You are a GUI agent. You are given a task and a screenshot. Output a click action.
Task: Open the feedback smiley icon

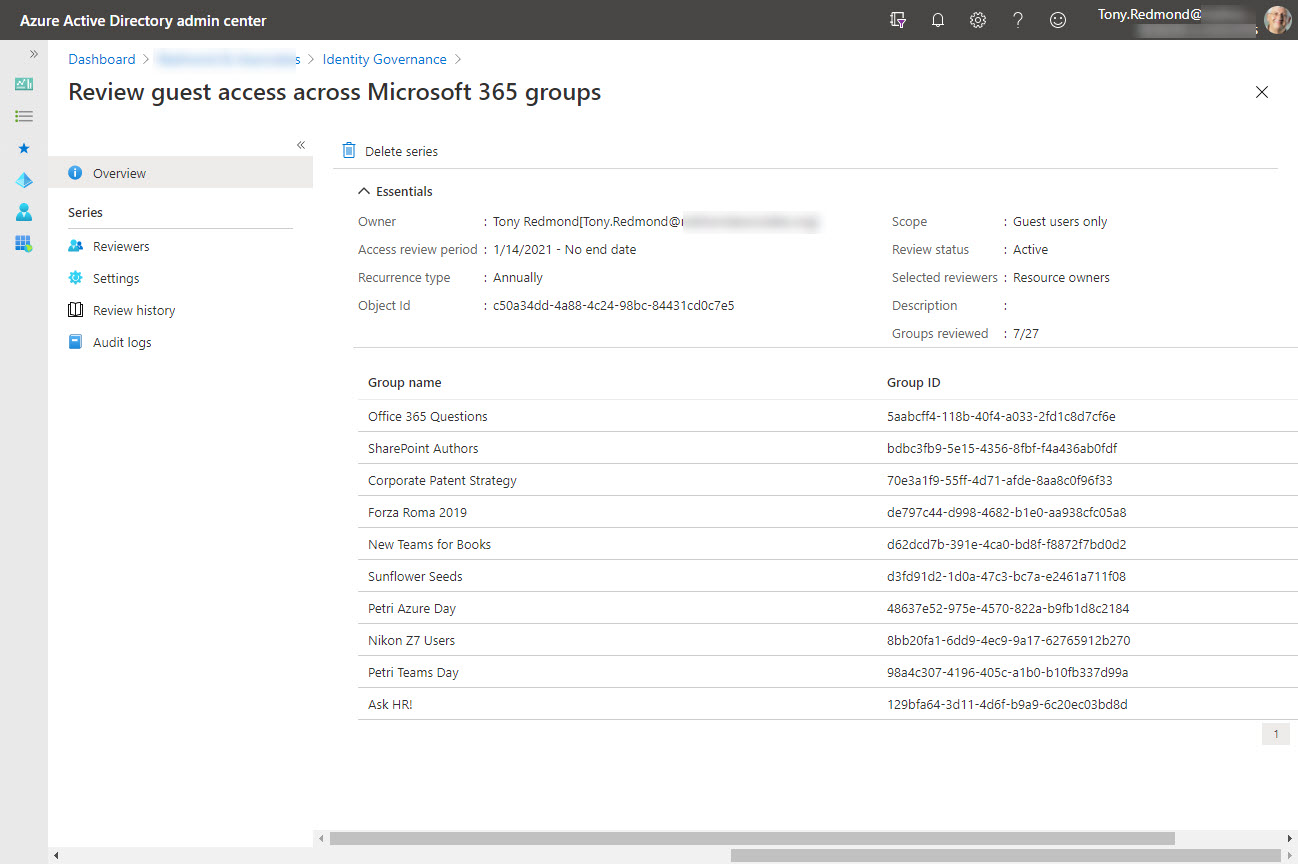point(1057,20)
